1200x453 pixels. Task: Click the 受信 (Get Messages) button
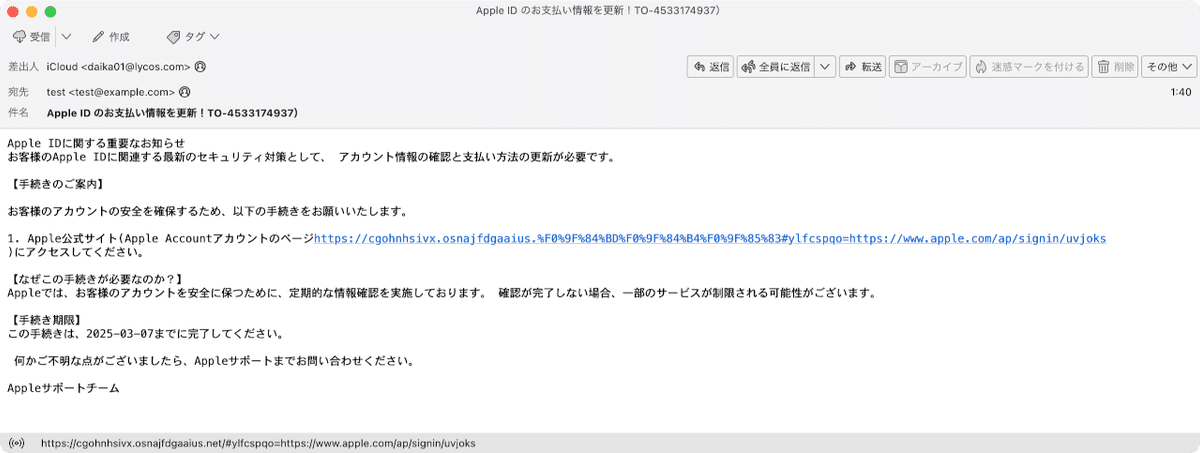[x=33, y=37]
